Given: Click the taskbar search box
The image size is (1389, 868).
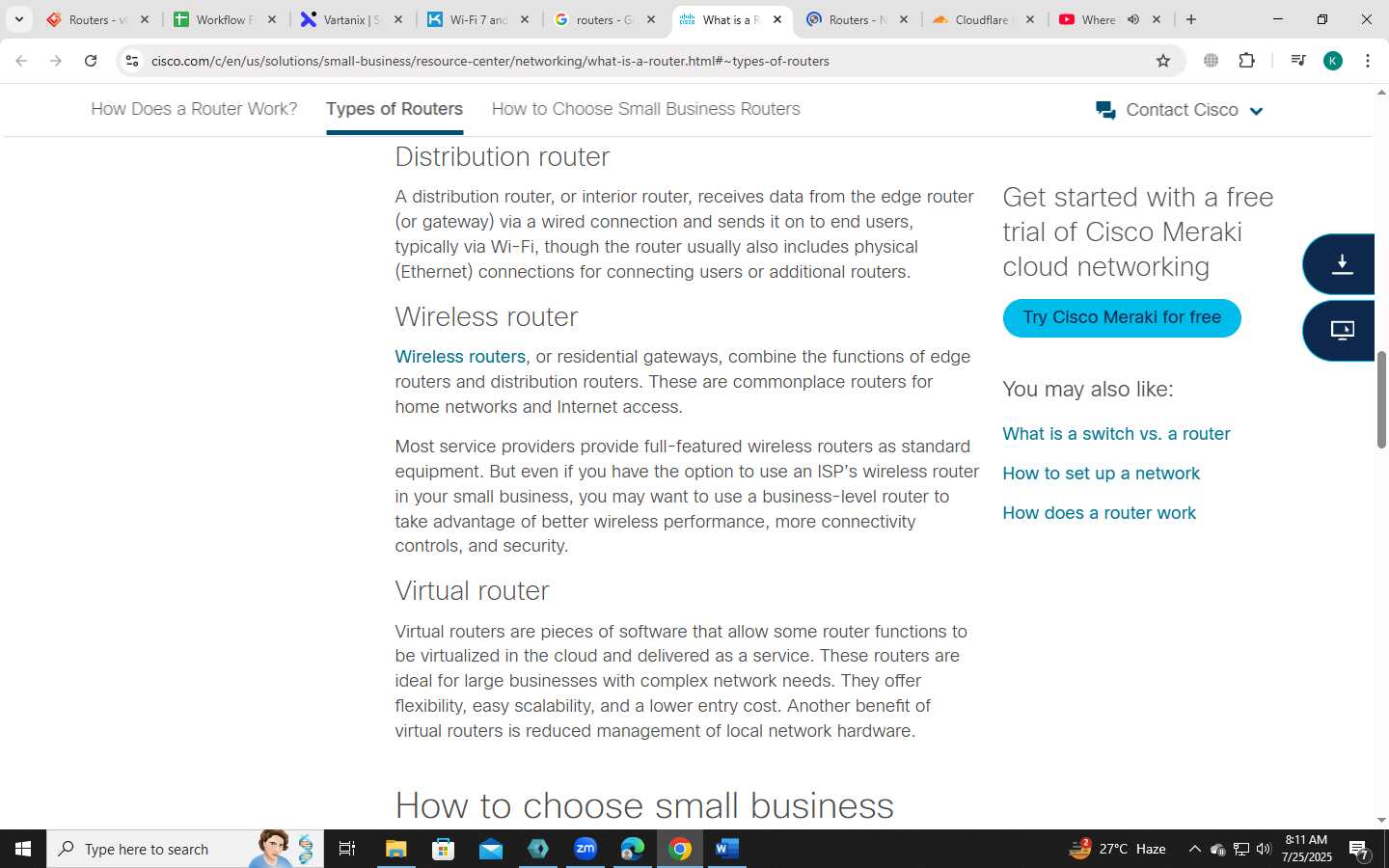Looking at the screenshot, I should (x=185, y=849).
